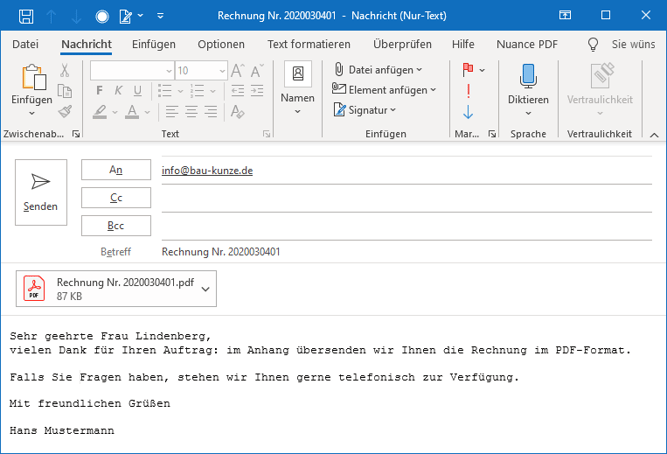This screenshot has width=667, height=454.
Task: Click the Senden button to send email
Action: point(41,190)
